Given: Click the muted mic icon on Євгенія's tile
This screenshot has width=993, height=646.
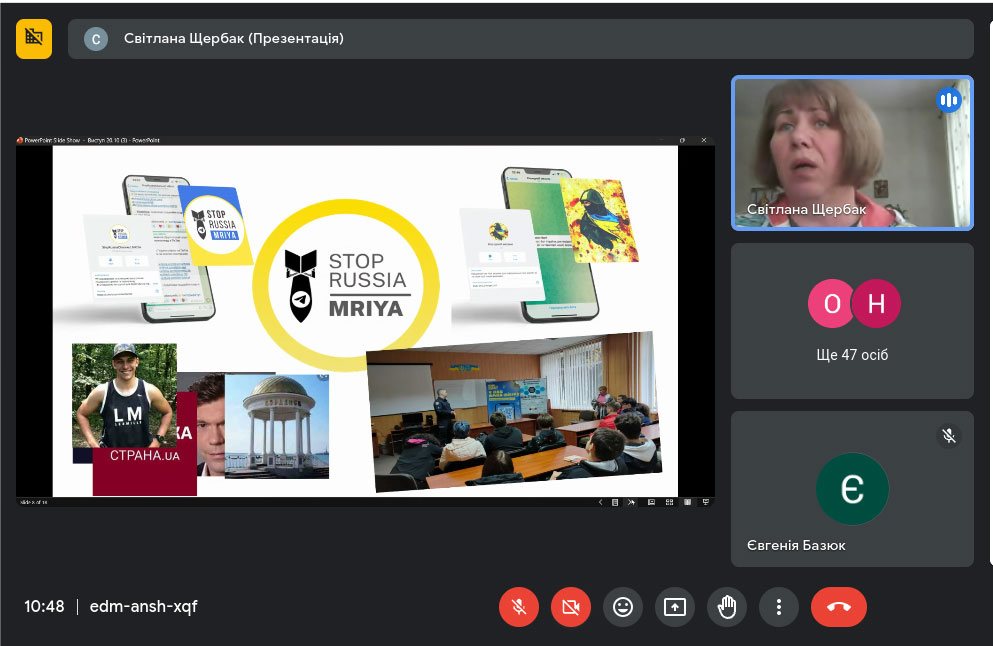Looking at the screenshot, I should coord(948,436).
